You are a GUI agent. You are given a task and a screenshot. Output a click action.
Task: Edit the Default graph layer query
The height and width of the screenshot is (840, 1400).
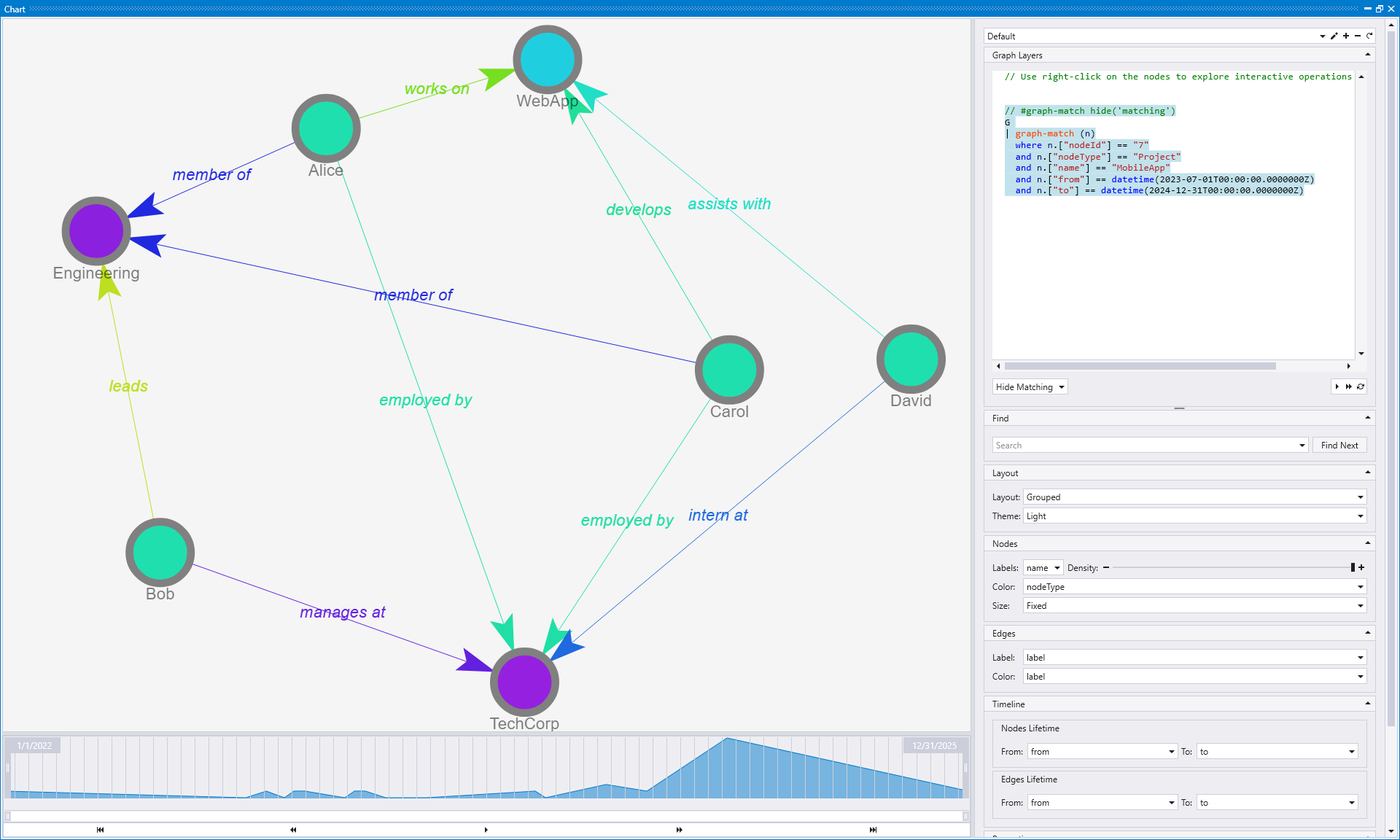1334,36
